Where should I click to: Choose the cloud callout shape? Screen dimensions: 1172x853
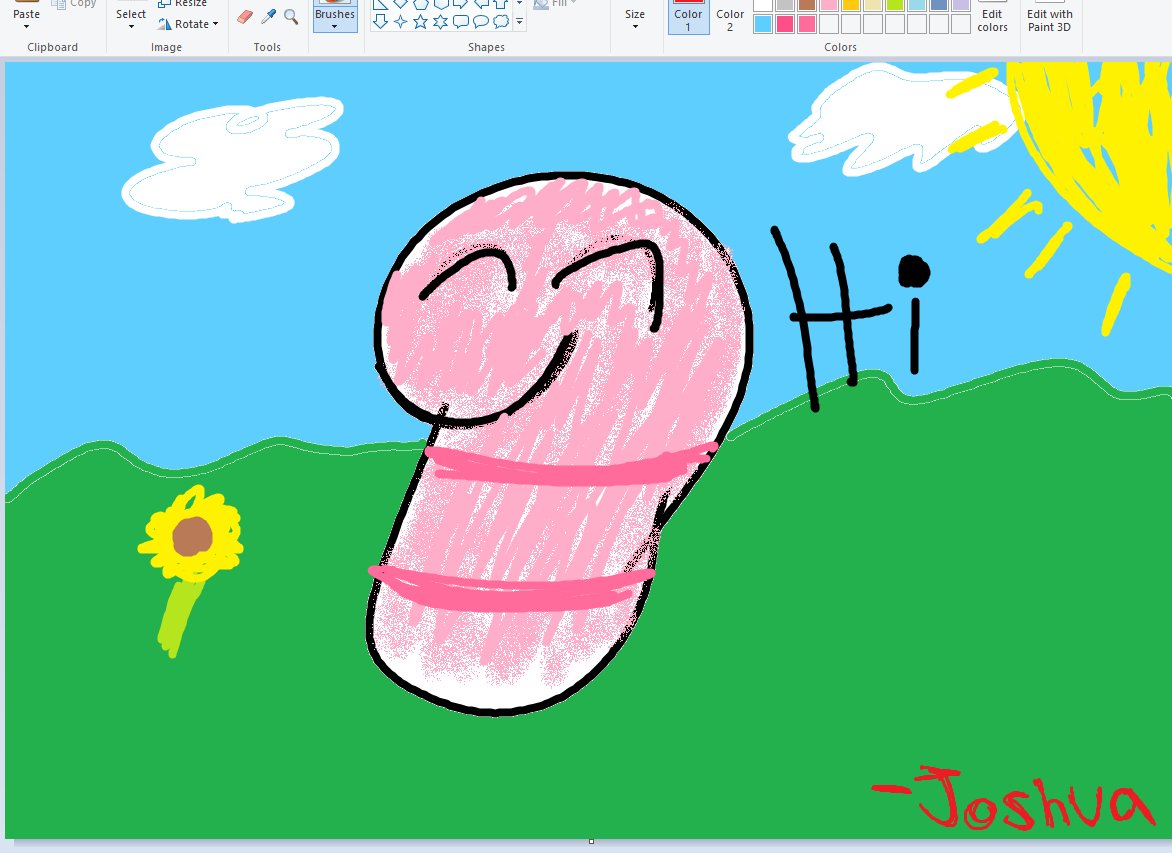(502, 21)
